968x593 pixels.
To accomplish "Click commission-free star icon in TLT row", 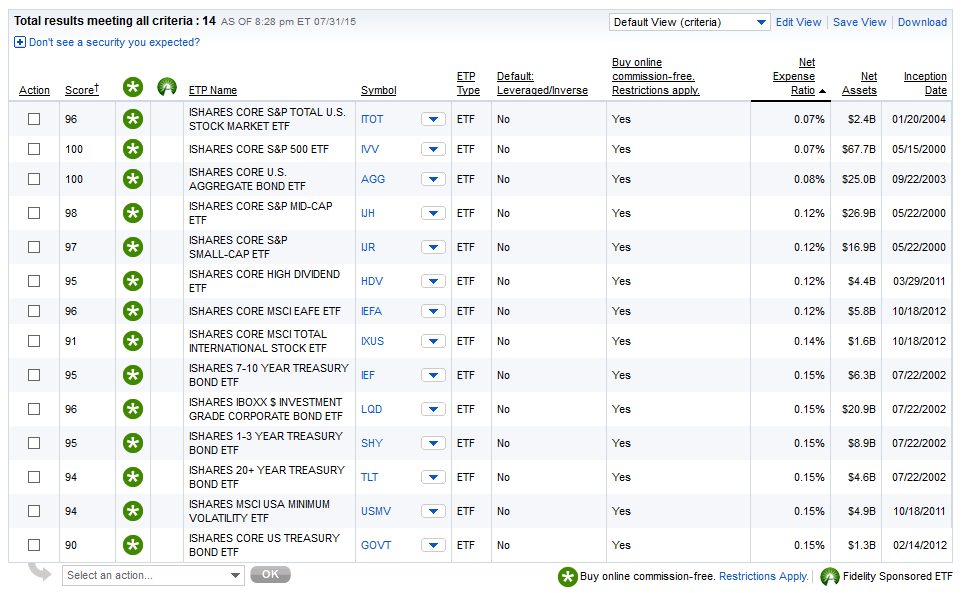I will (133, 477).
